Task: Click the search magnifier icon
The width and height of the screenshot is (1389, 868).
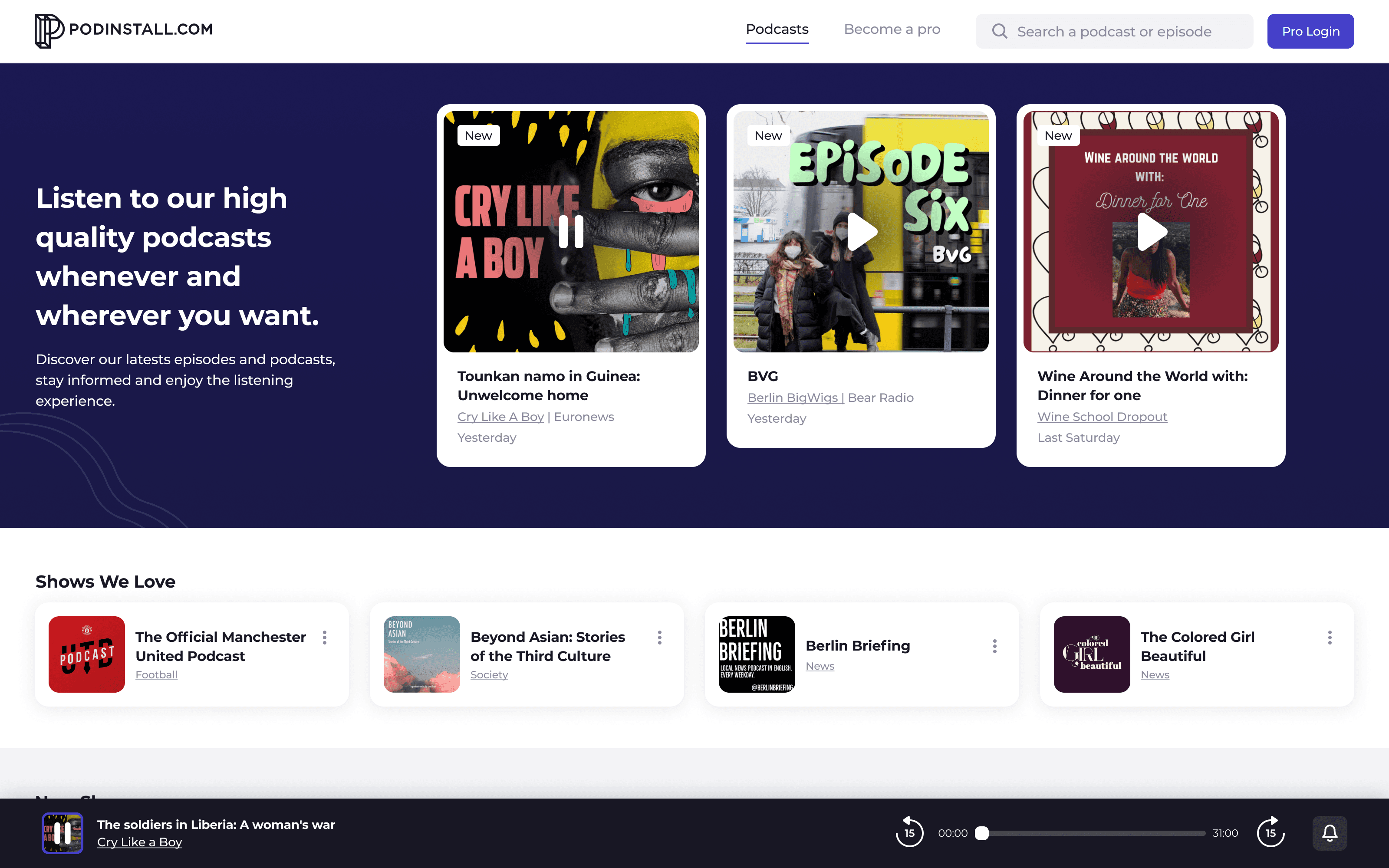Action: coord(999,31)
